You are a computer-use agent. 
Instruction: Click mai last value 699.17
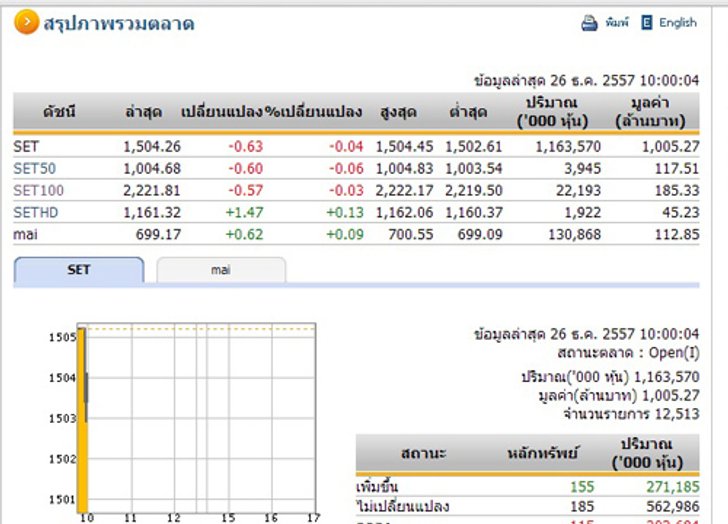pos(158,234)
